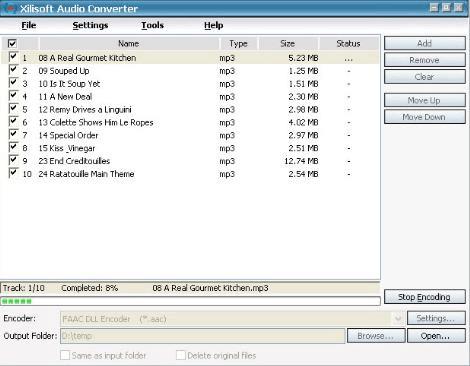
Task: Uncheck the 23 End Creditouilles checkbox
Action: pos(13,160)
